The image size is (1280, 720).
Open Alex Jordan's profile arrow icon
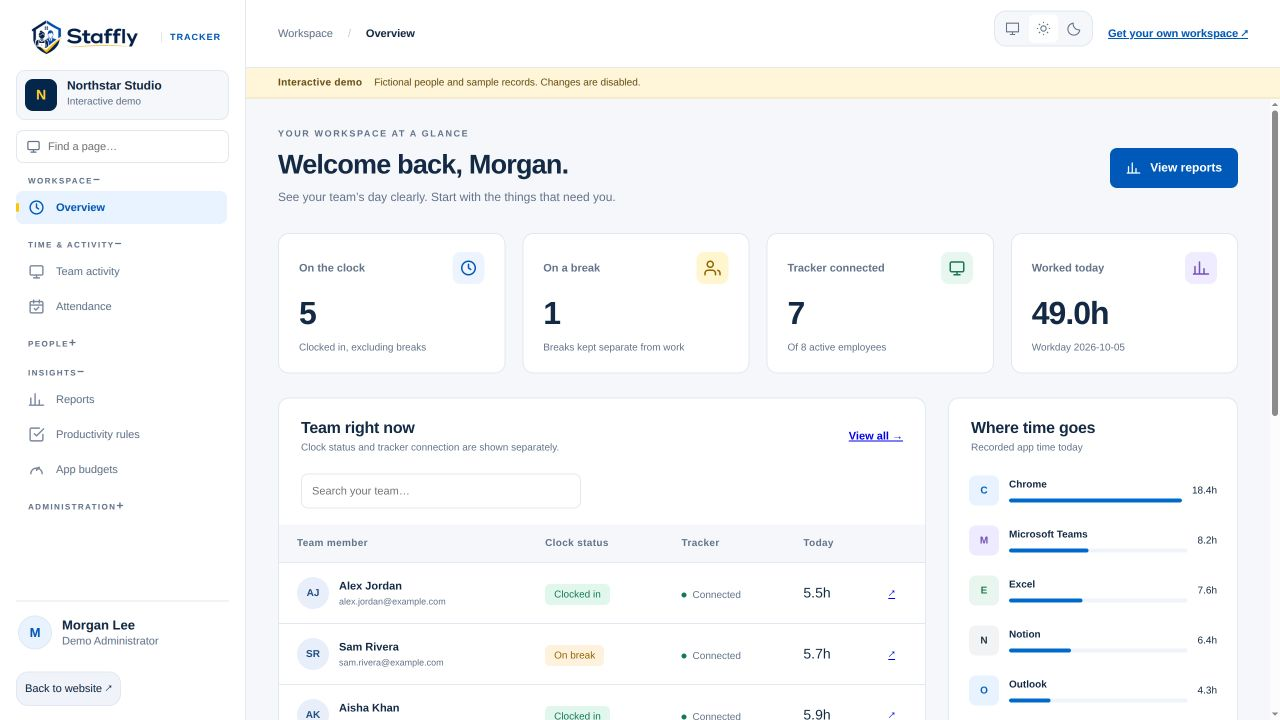tap(891, 594)
